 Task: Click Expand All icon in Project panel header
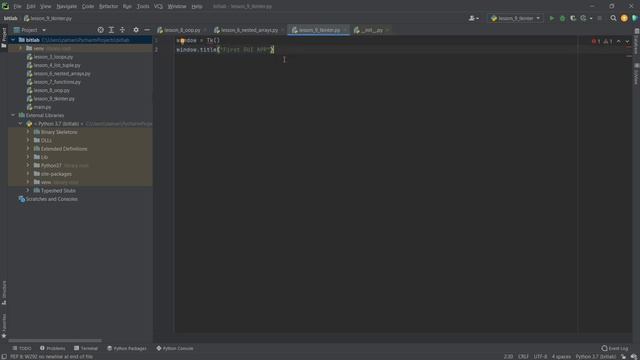111,30
